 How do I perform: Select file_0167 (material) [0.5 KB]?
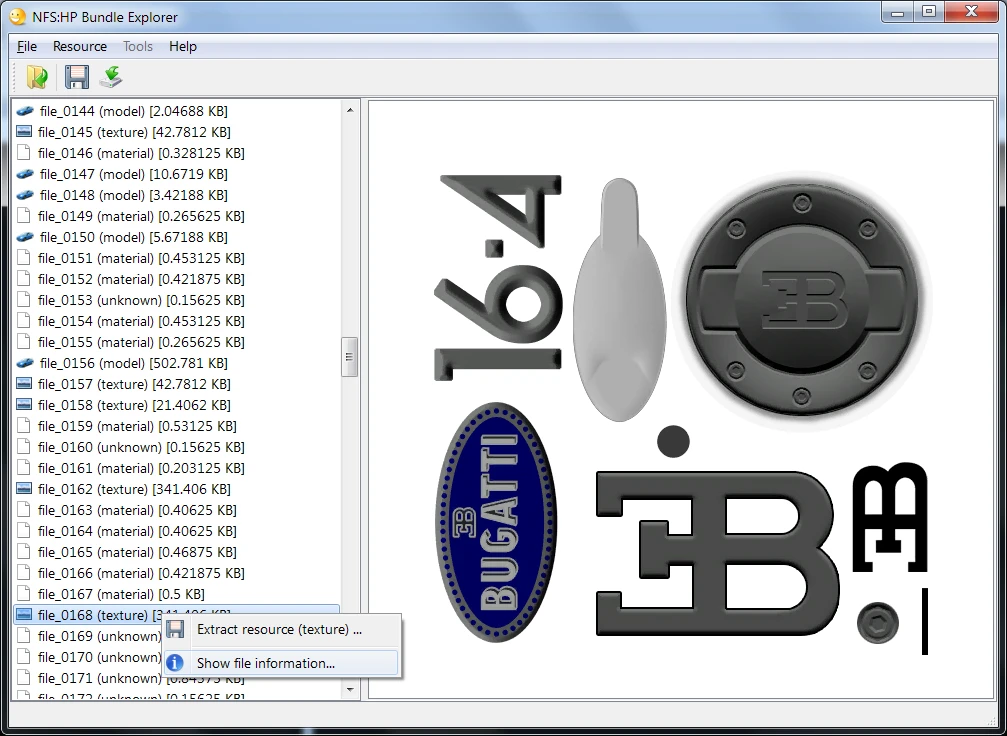click(121, 594)
